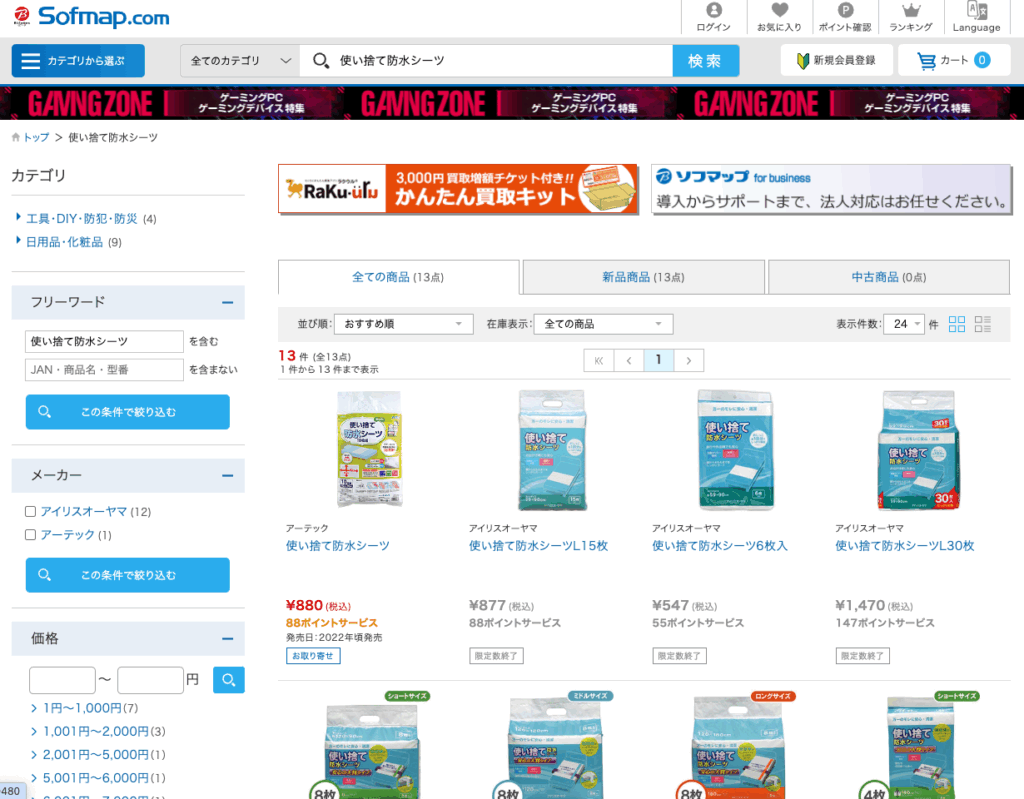1024x799 pixels.
Task: Collapse the フリーワード filter section
Action: (x=227, y=302)
